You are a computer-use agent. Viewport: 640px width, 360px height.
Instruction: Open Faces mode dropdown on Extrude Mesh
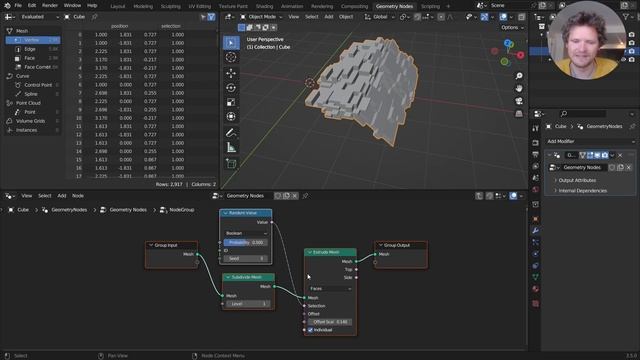[330, 289]
